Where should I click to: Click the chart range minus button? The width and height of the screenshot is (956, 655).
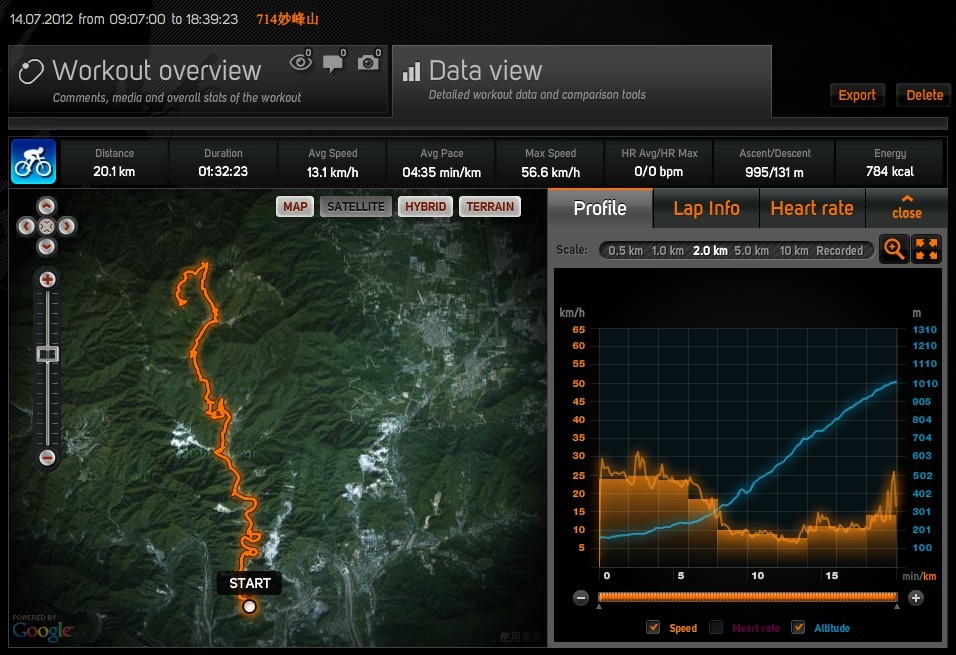tap(581, 598)
